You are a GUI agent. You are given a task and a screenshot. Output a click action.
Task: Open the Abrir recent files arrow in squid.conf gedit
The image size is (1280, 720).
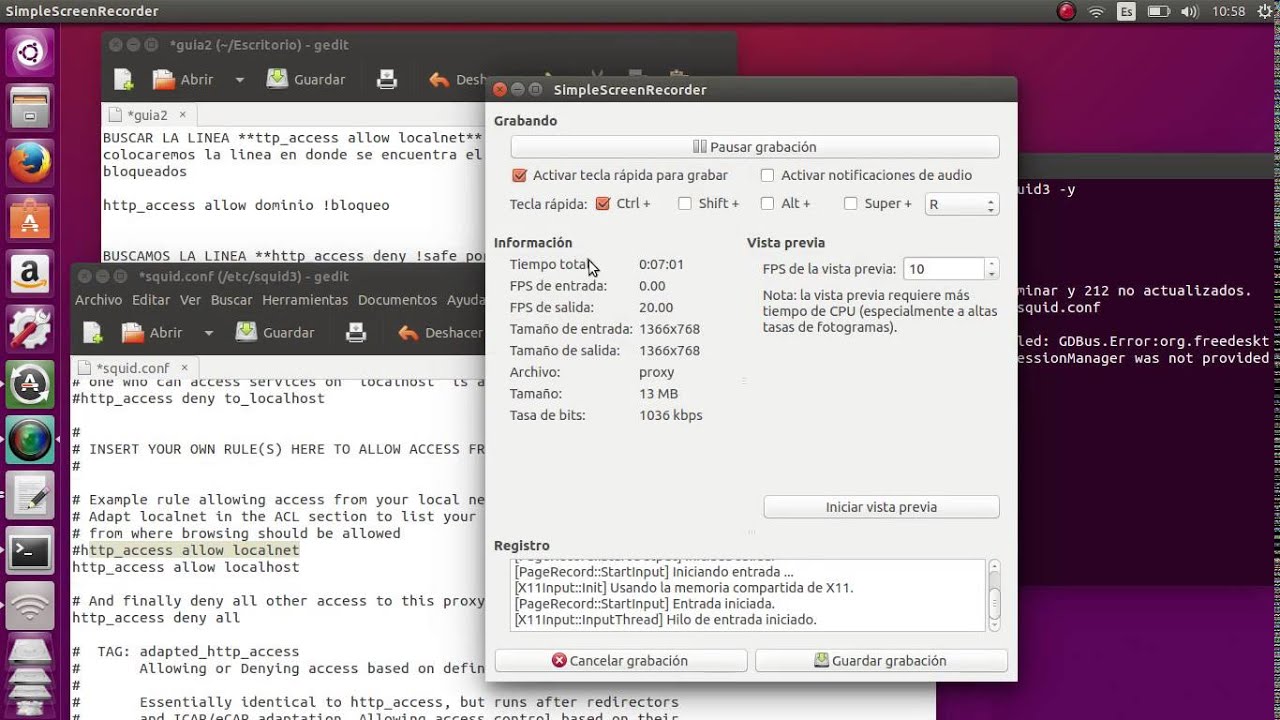208,332
